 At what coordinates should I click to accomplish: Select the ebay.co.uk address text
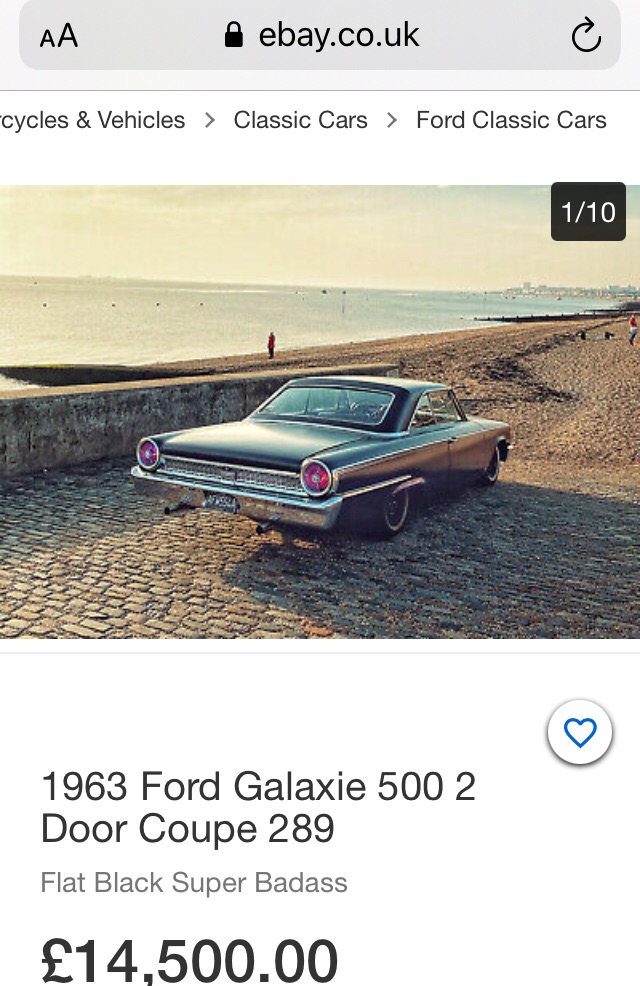[339, 35]
